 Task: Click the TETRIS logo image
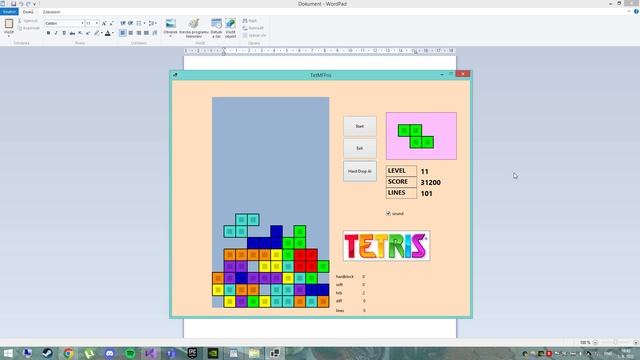click(x=386, y=246)
